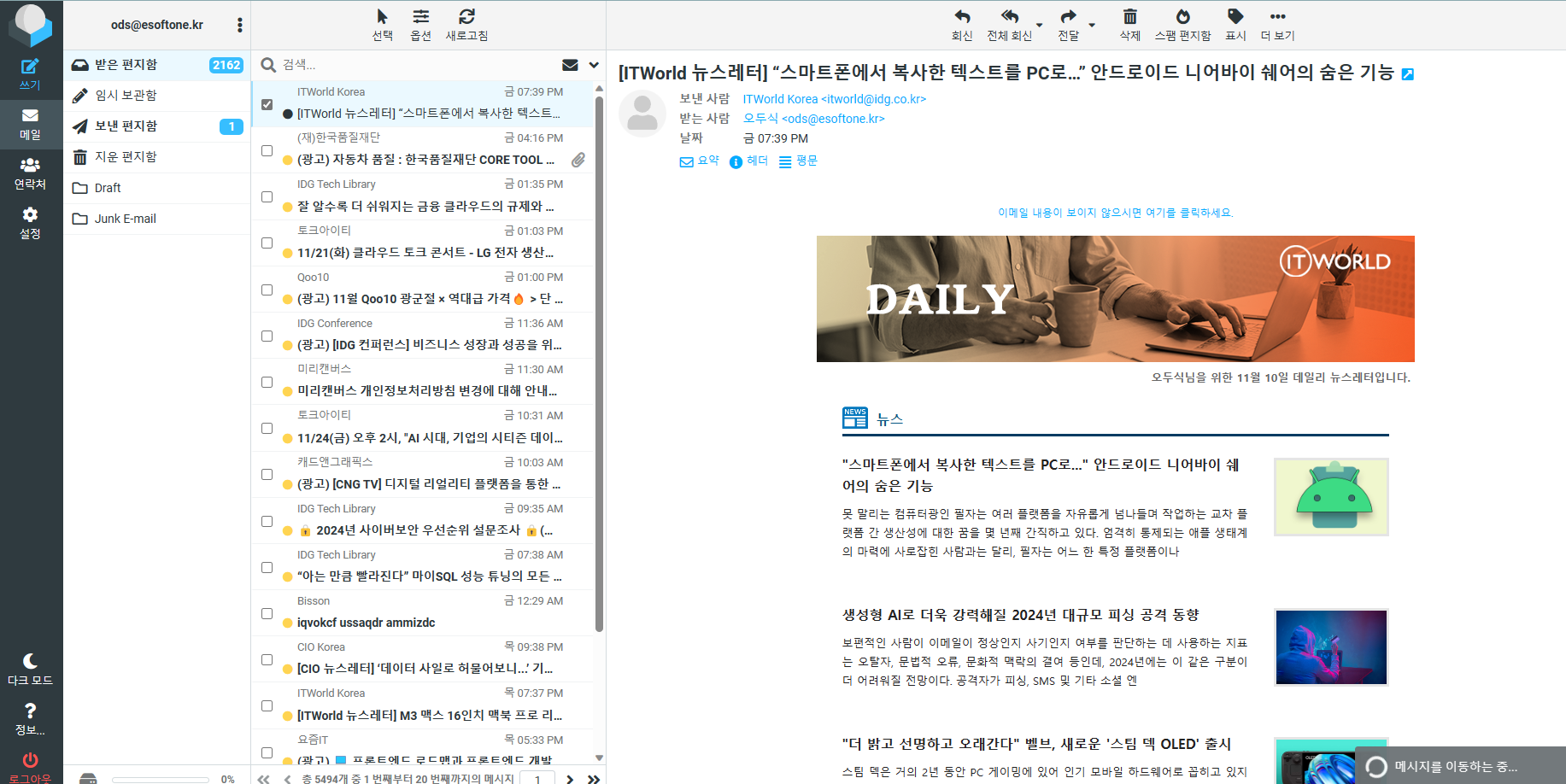Move message to Spam (스팸 편지함)
This screenshot has height=784, width=1566.
(x=1183, y=25)
